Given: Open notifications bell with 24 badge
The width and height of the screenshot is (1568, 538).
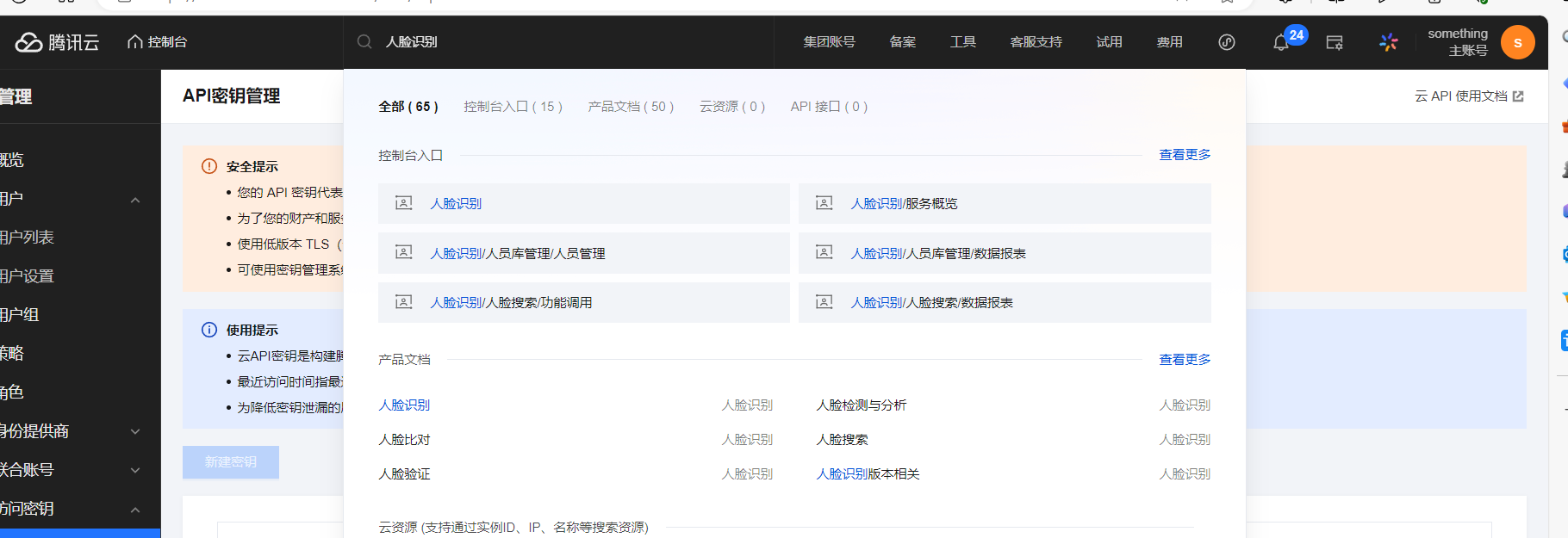Looking at the screenshot, I should [1281, 42].
